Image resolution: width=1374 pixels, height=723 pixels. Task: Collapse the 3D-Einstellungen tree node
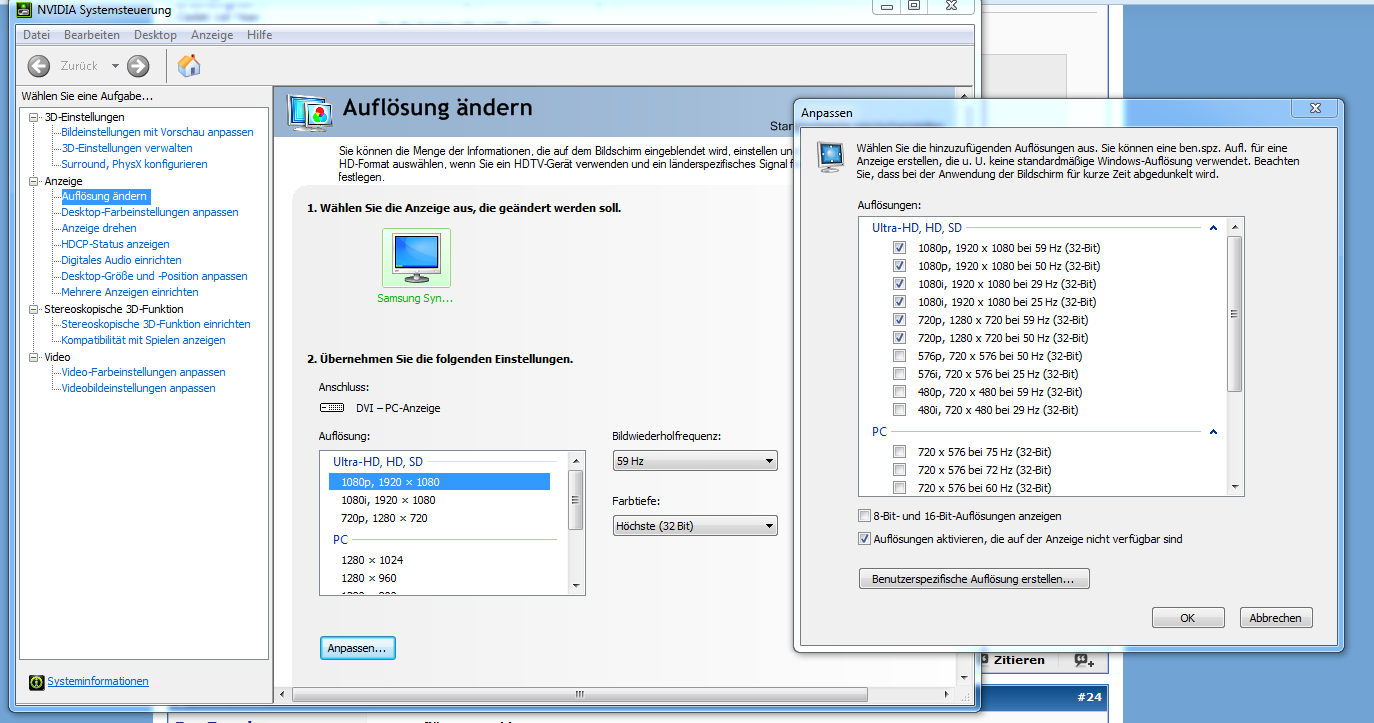tap(34, 117)
